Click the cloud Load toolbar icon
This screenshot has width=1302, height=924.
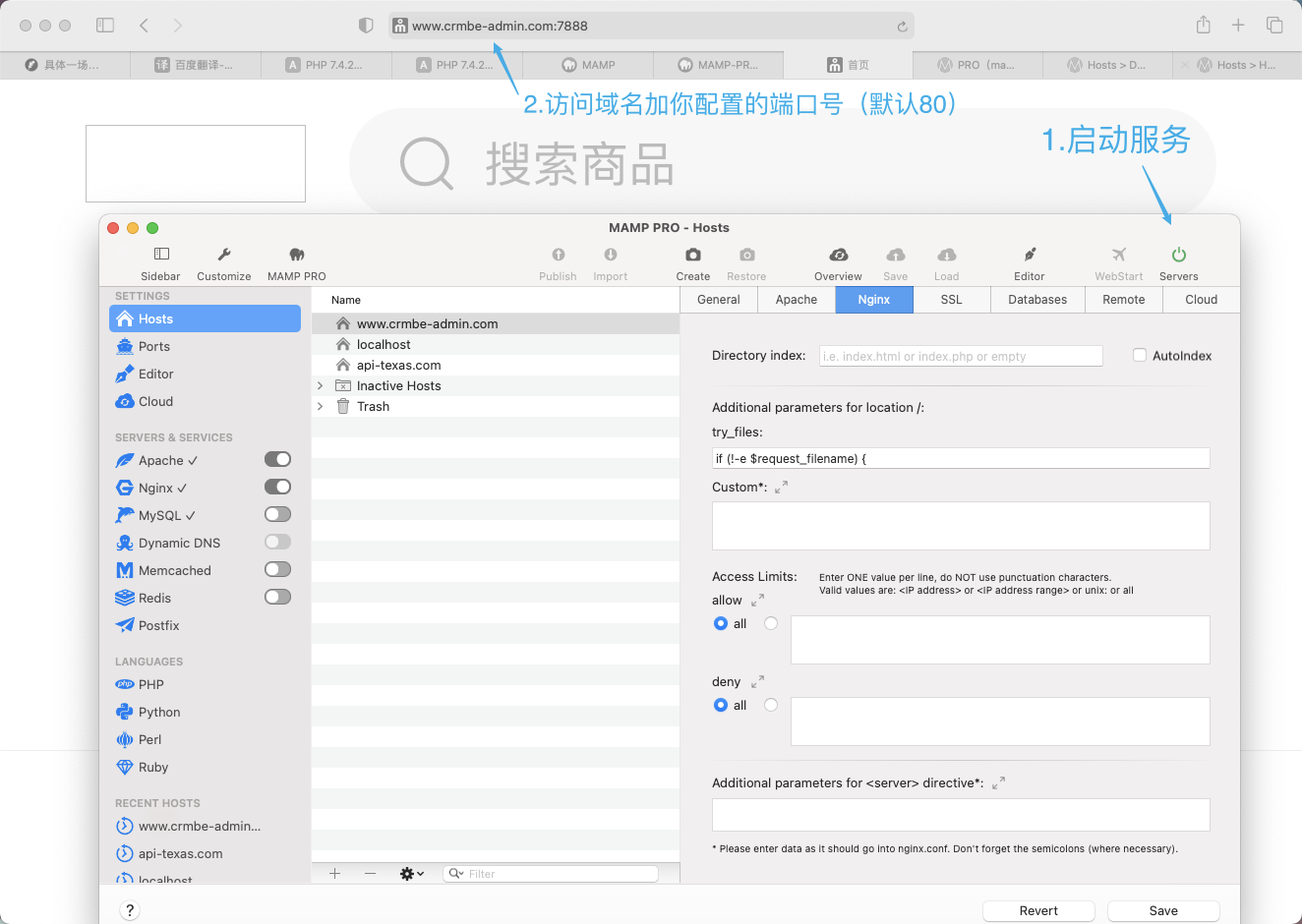point(947,255)
